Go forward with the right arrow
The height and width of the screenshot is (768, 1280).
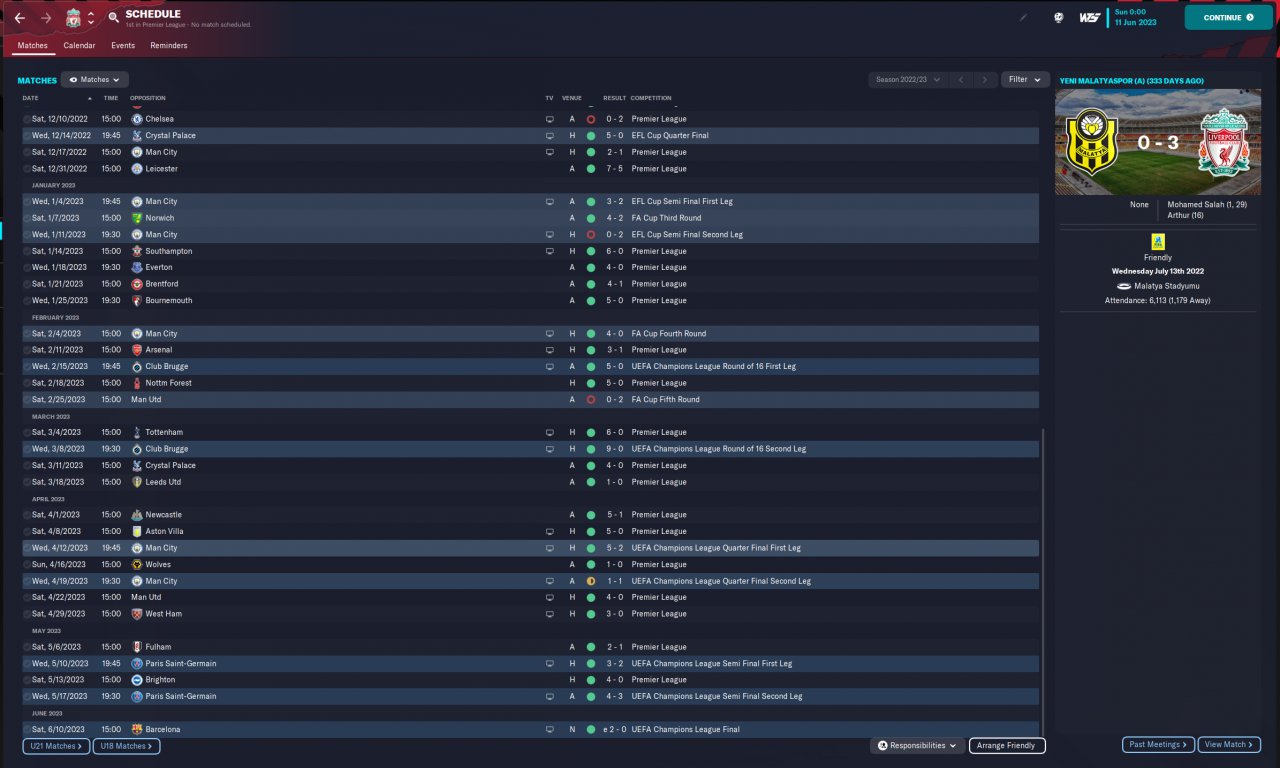coord(46,18)
